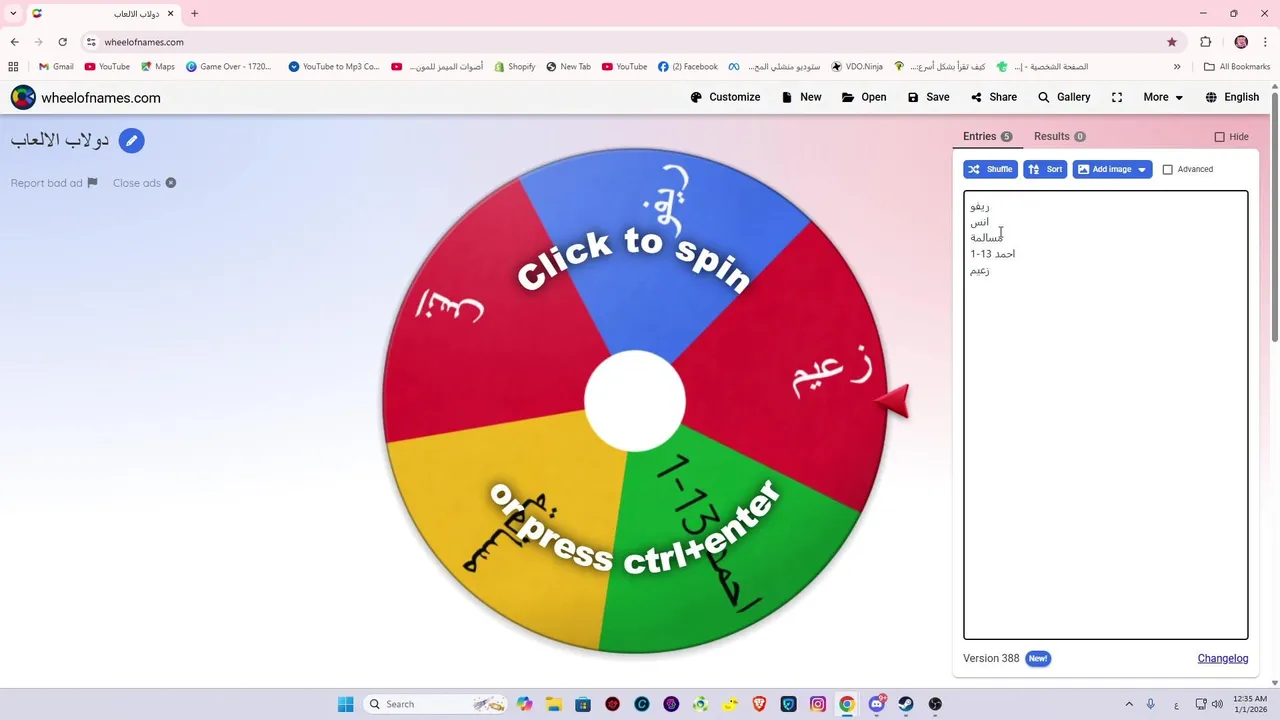Open the Customize wheel settings
1280x720 pixels.
(725, 97)
